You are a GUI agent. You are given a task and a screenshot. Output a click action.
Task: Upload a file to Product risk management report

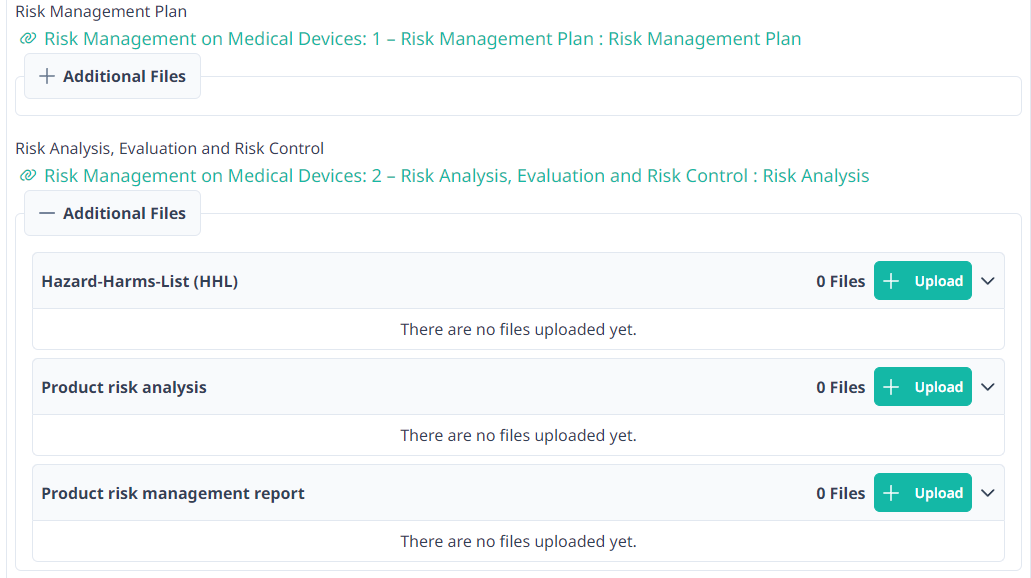922,492
